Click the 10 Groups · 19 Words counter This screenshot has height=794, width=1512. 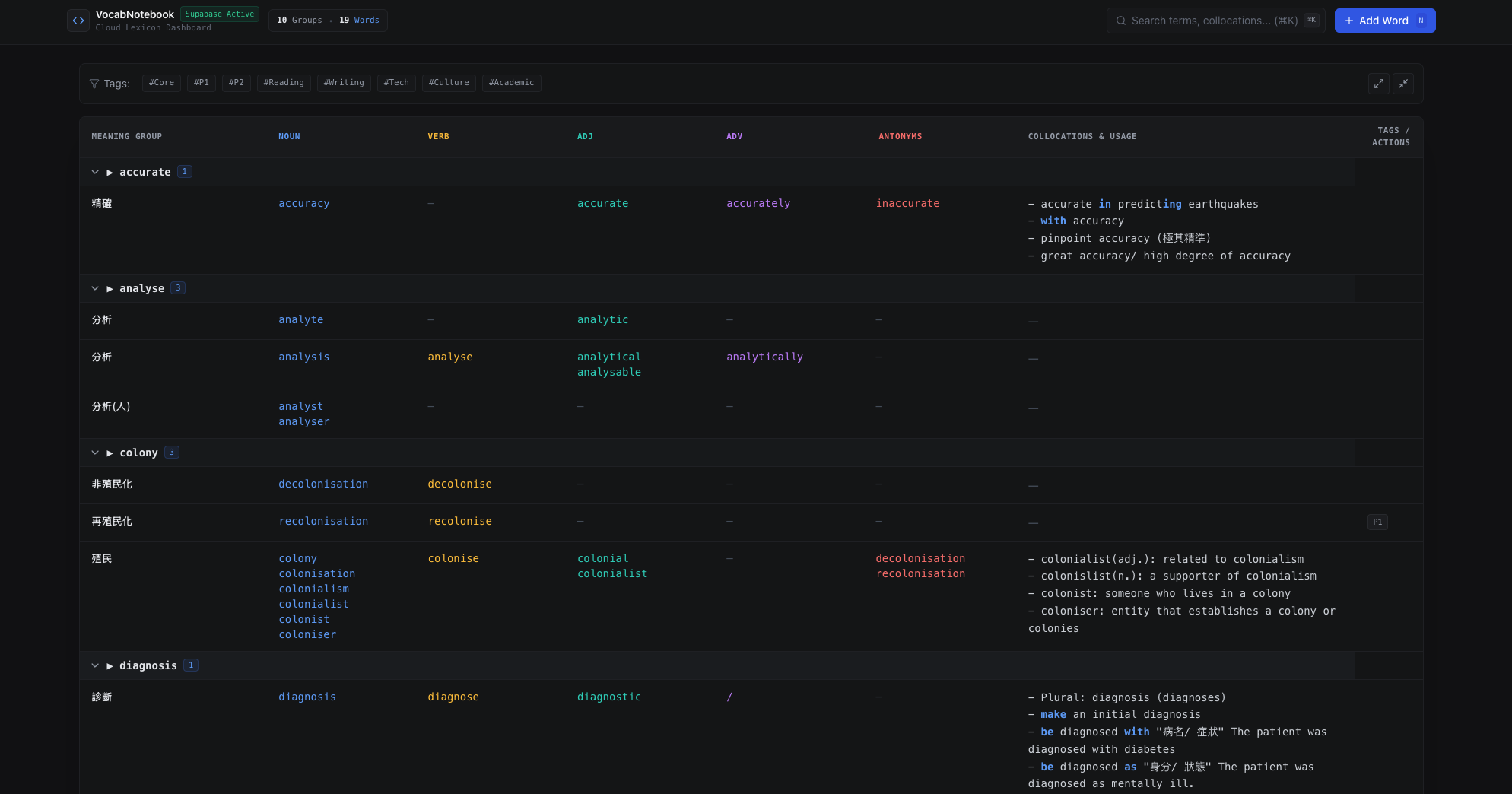(x=328, y=21)
